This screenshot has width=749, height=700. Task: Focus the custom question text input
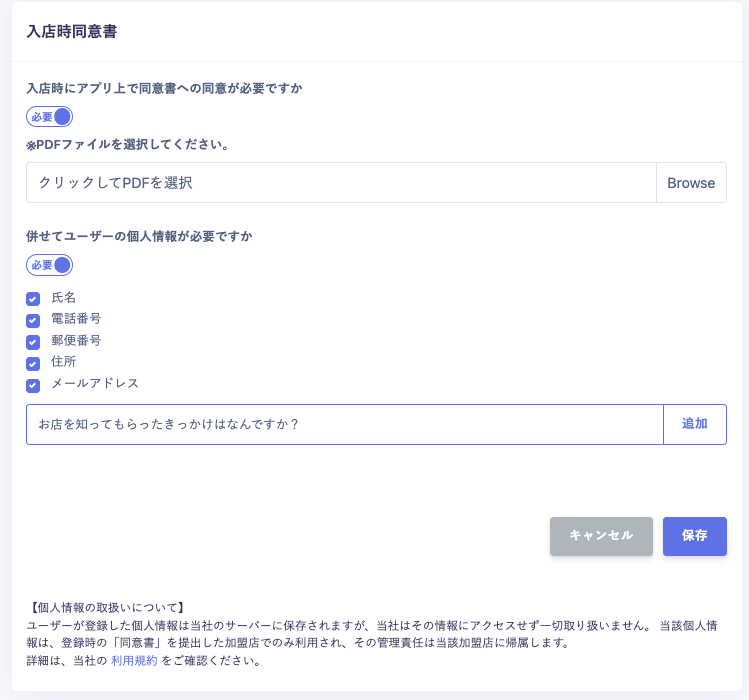click(344, 424)
